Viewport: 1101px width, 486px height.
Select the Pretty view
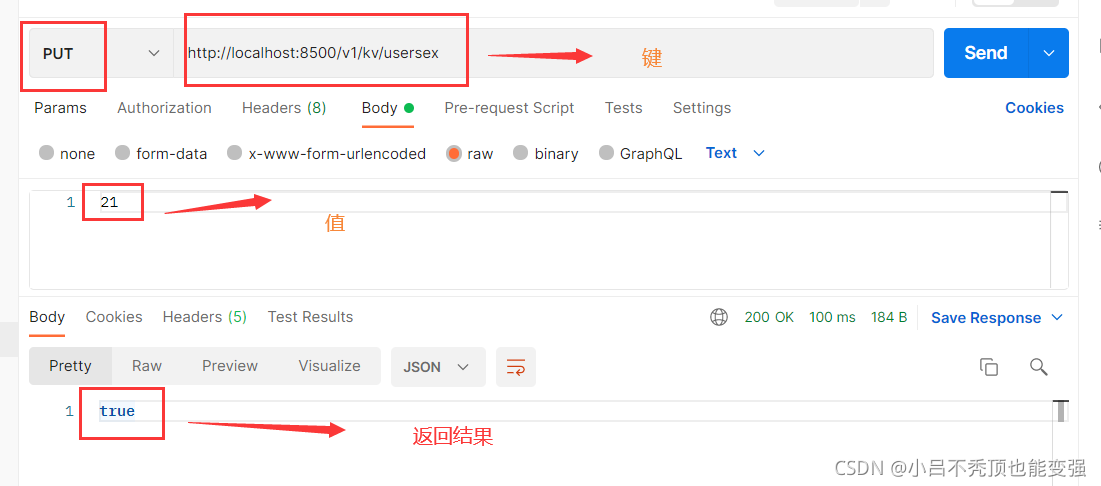coord(70,366)
